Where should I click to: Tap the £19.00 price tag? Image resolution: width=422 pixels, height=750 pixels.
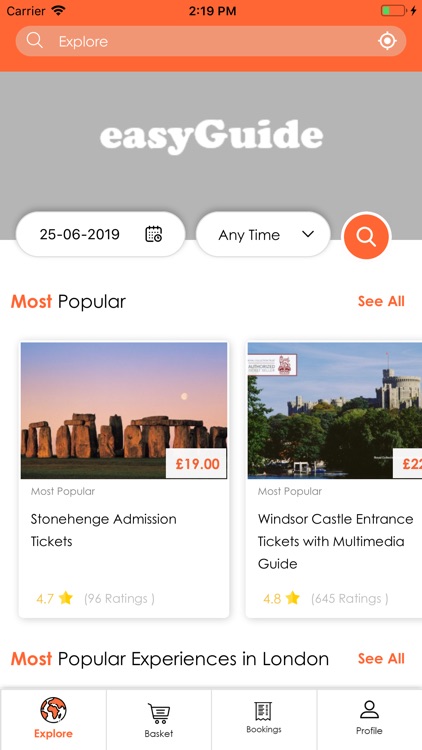point(197,464)
